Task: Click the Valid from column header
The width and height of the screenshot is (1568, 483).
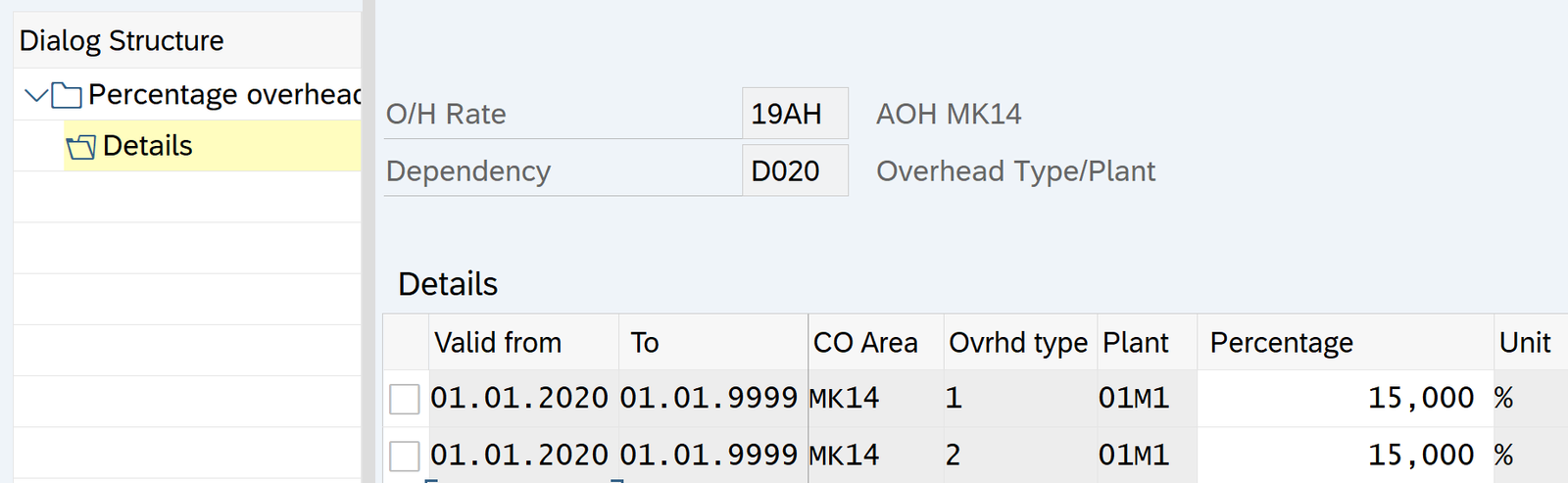Action: (x=498, y=343)
